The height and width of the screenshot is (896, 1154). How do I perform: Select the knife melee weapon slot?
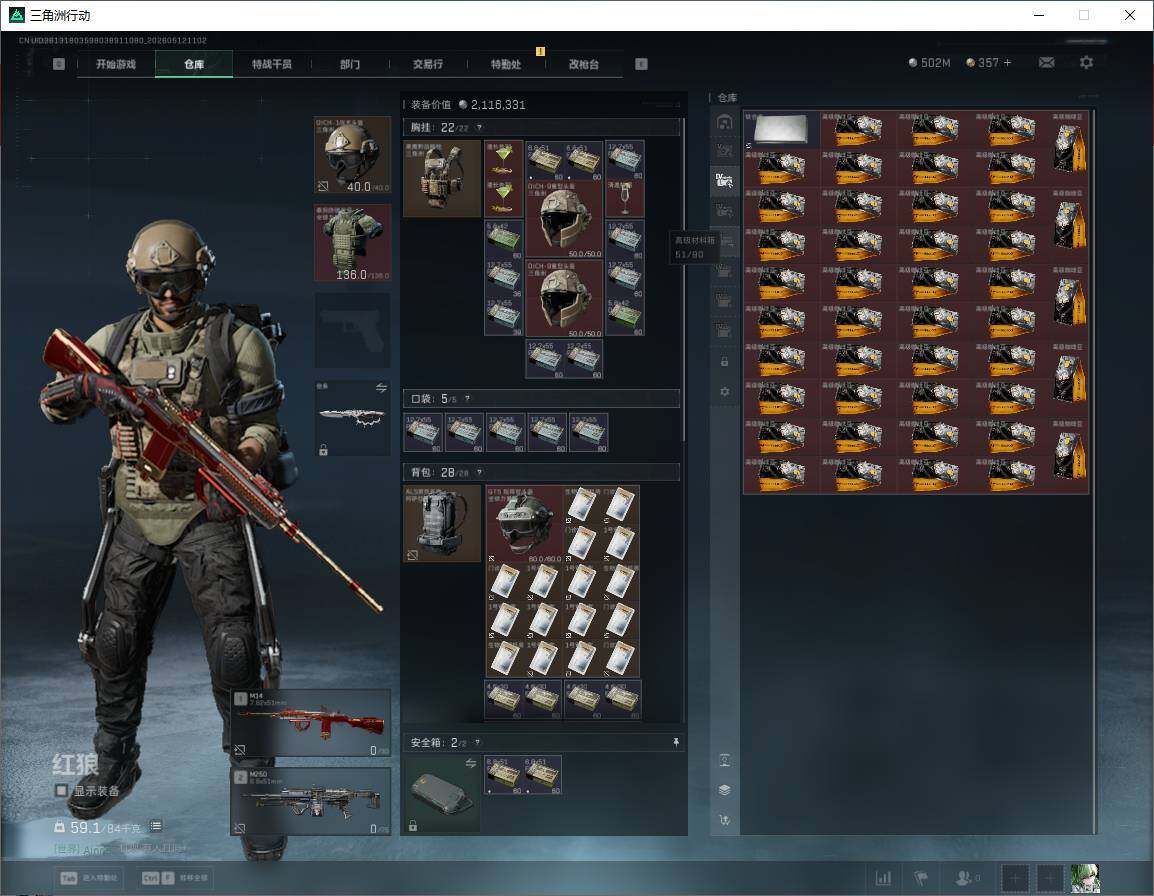point(353,417)
